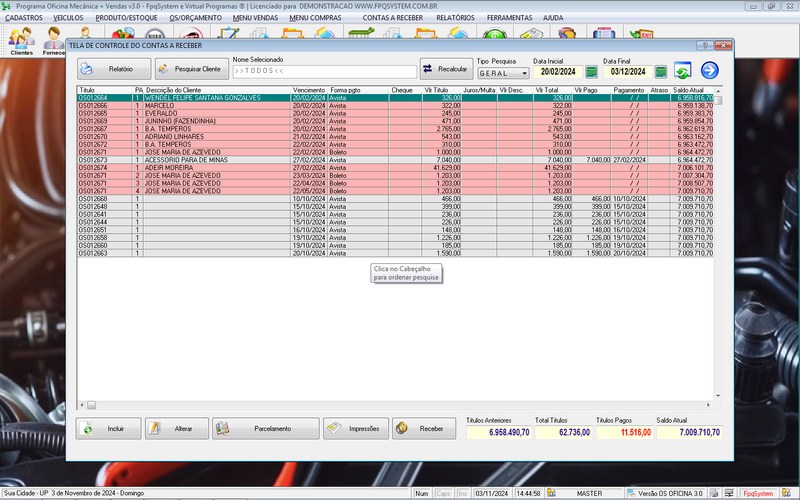This screenshot has width=800, height=500.
Task: Open the Fornecedores toolbar icon
Action: [53, 41]
